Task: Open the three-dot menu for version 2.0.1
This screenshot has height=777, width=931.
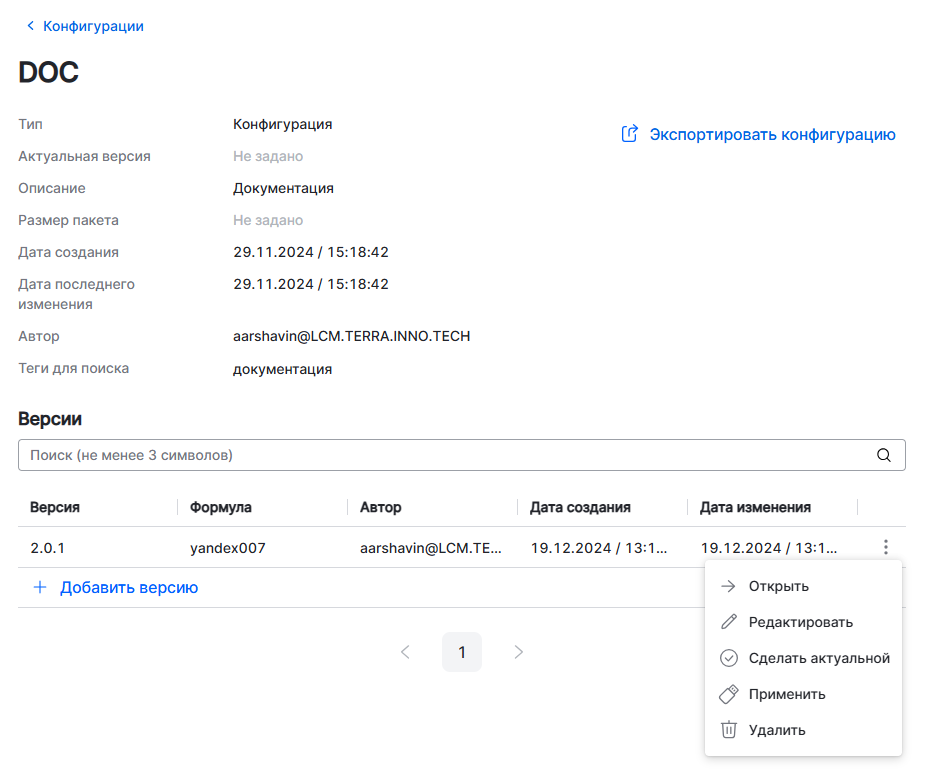Action: coord(885,547)
